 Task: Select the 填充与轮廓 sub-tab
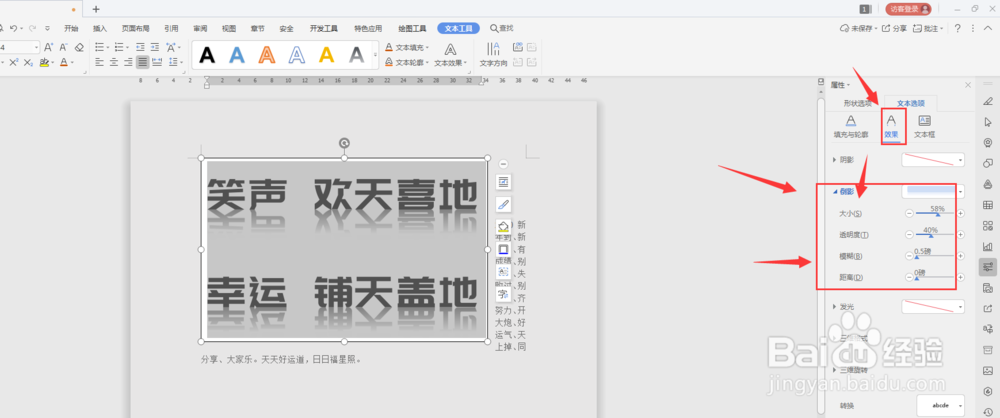click(x=851, y=127)
